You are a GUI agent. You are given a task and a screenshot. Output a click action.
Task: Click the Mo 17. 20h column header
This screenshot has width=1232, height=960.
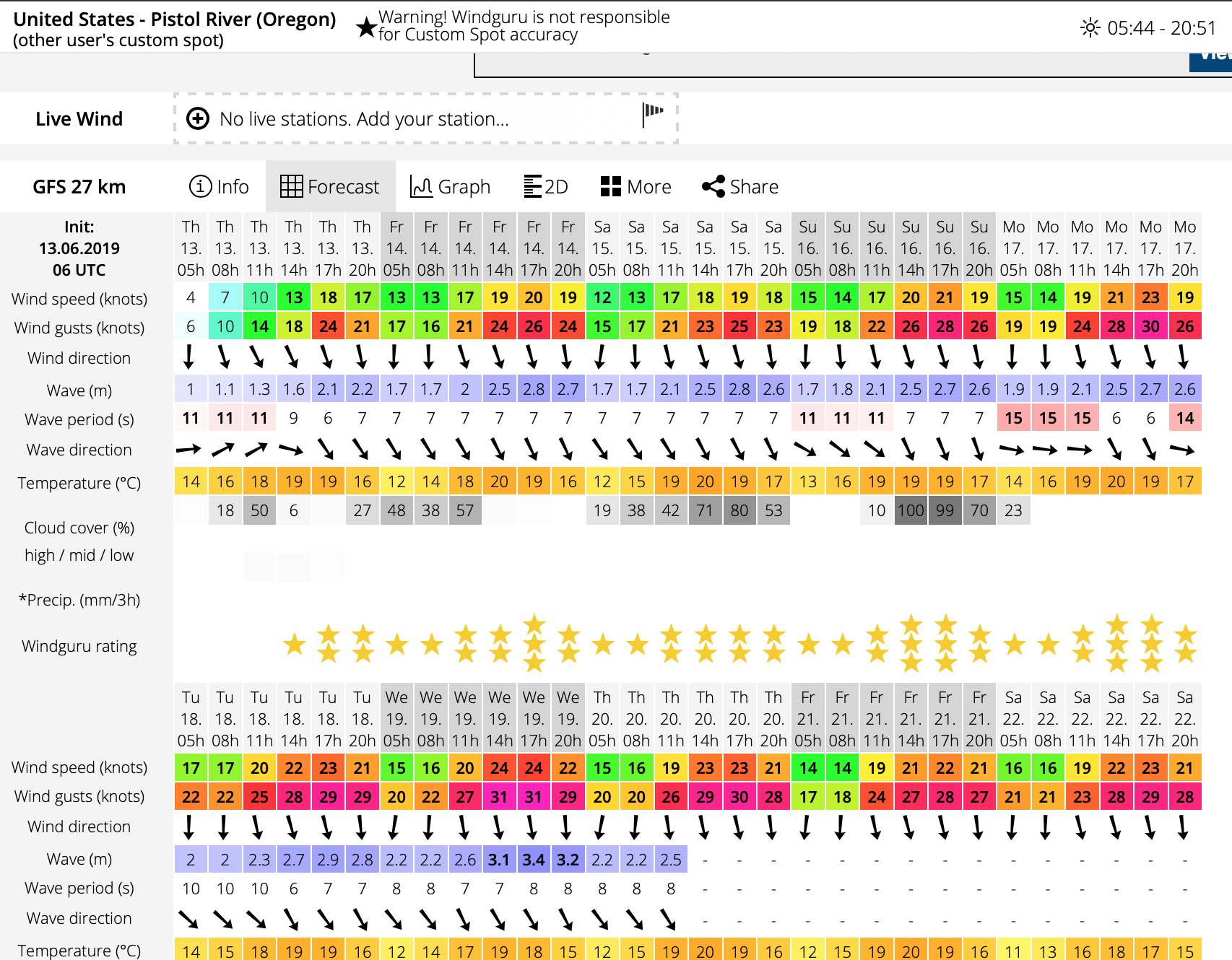(x=1185, y=248)
